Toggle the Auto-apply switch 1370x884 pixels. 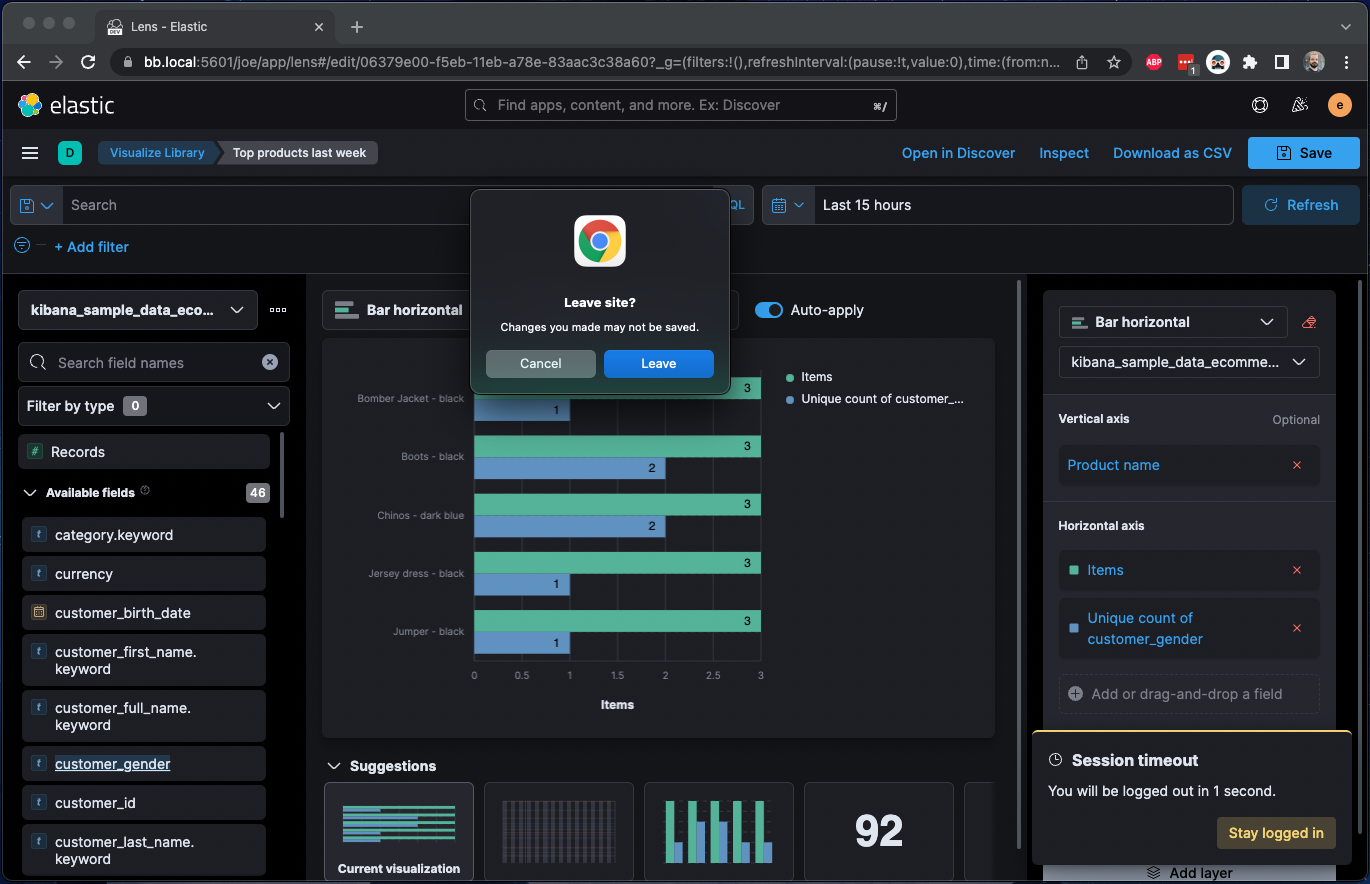click(x=769, y=310)
